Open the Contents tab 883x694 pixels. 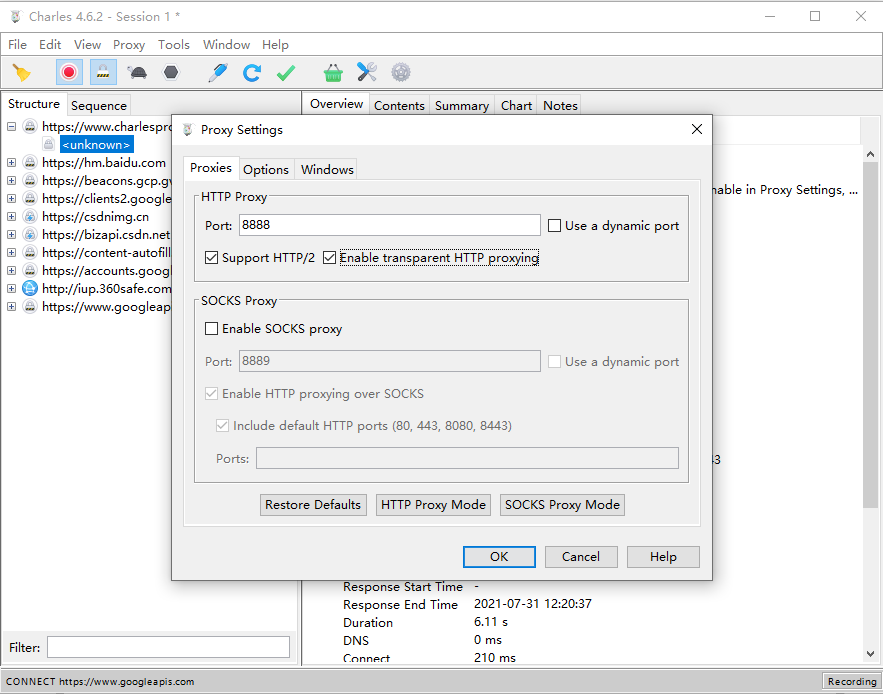tap(399, 105)
